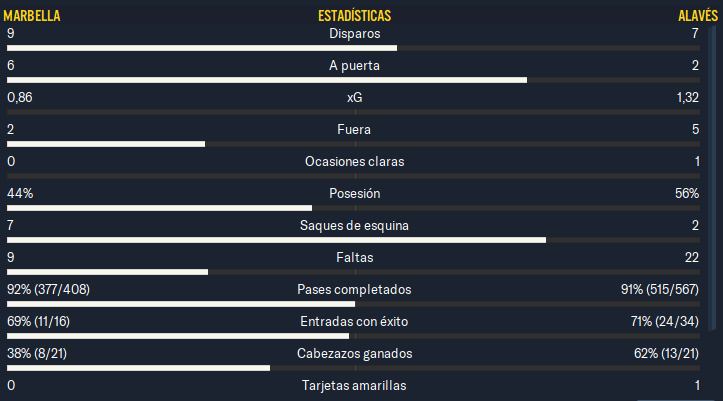Click the Fuera stat label
723x401 pixels.
click(x=354, y=130)
